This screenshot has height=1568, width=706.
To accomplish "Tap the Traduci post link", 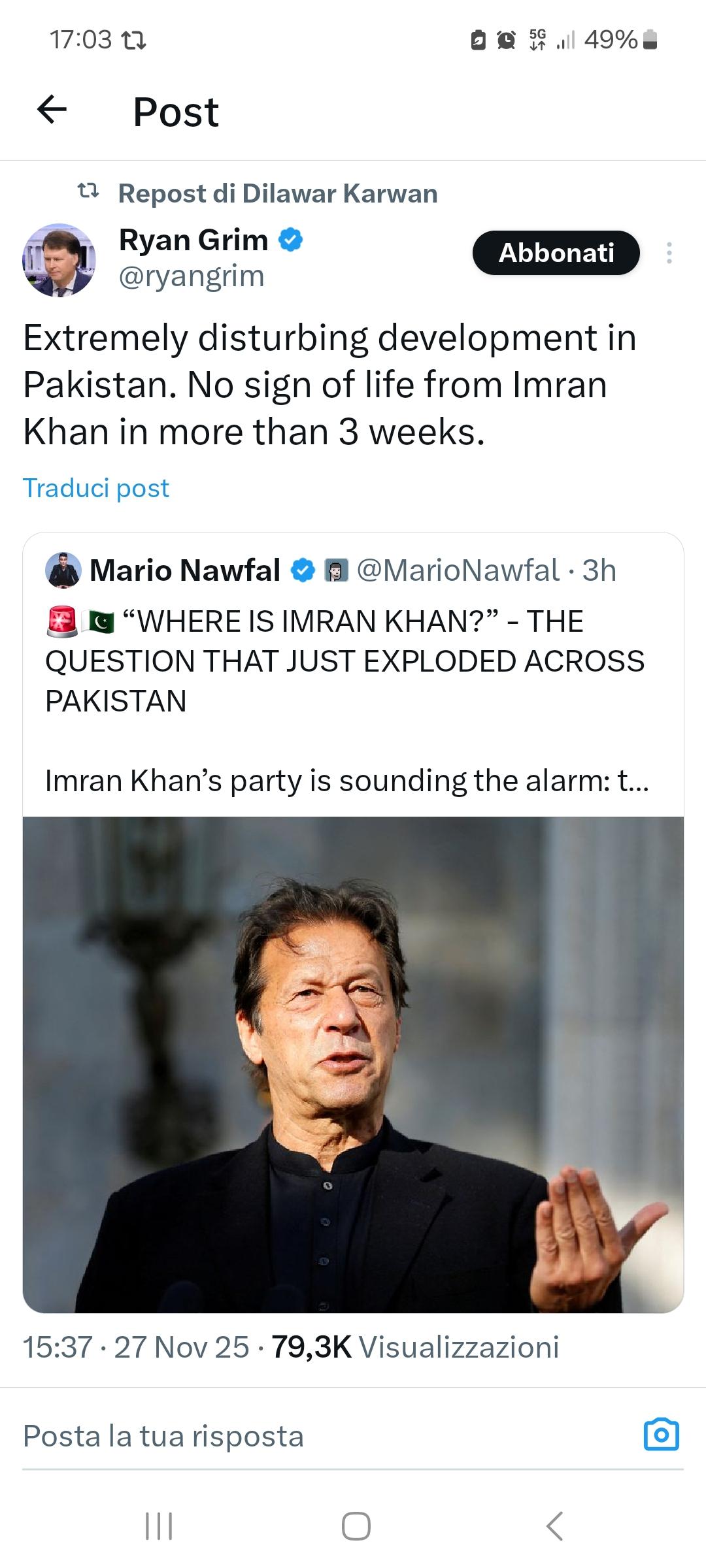I will tap(96, 488).
